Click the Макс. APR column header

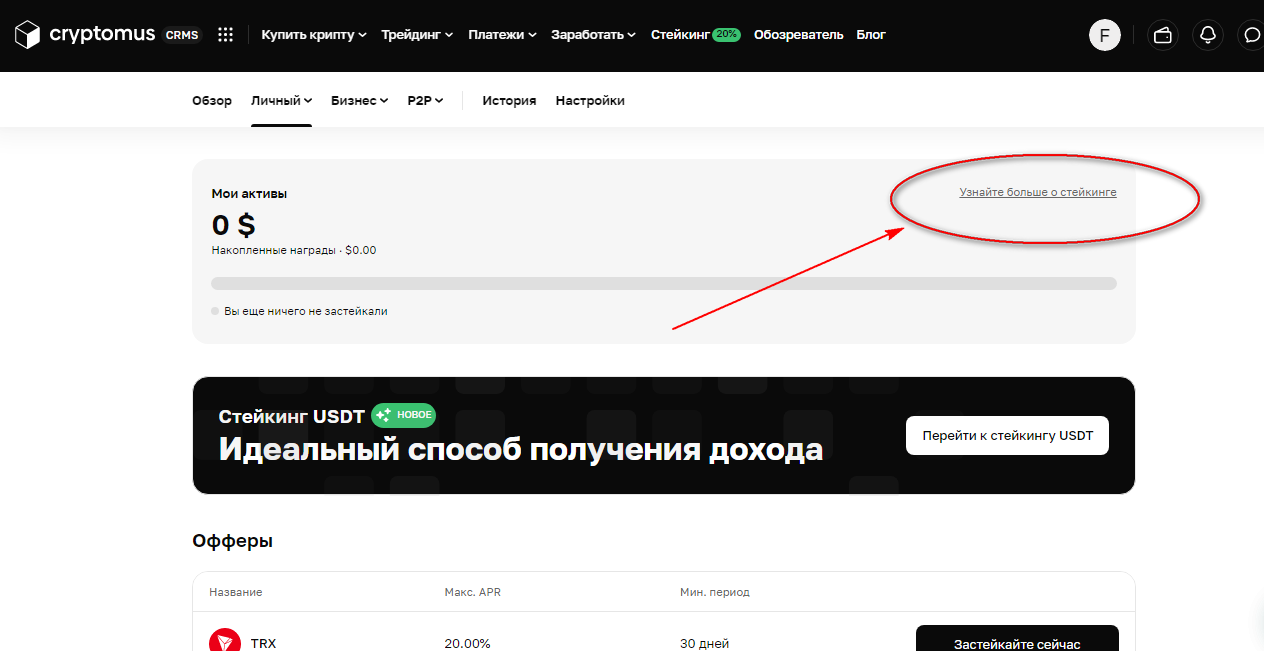(473, 592)
